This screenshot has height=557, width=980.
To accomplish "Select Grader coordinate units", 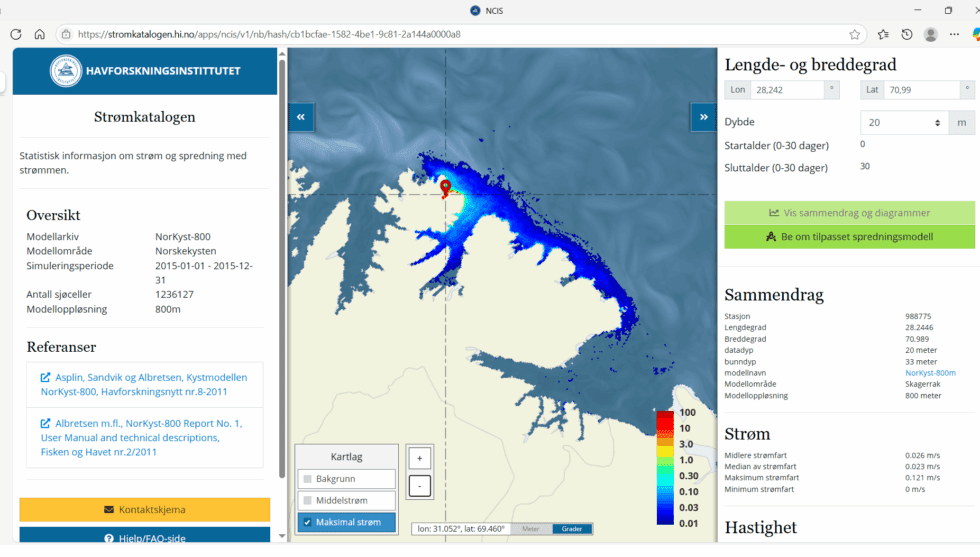I will point(572,529).
